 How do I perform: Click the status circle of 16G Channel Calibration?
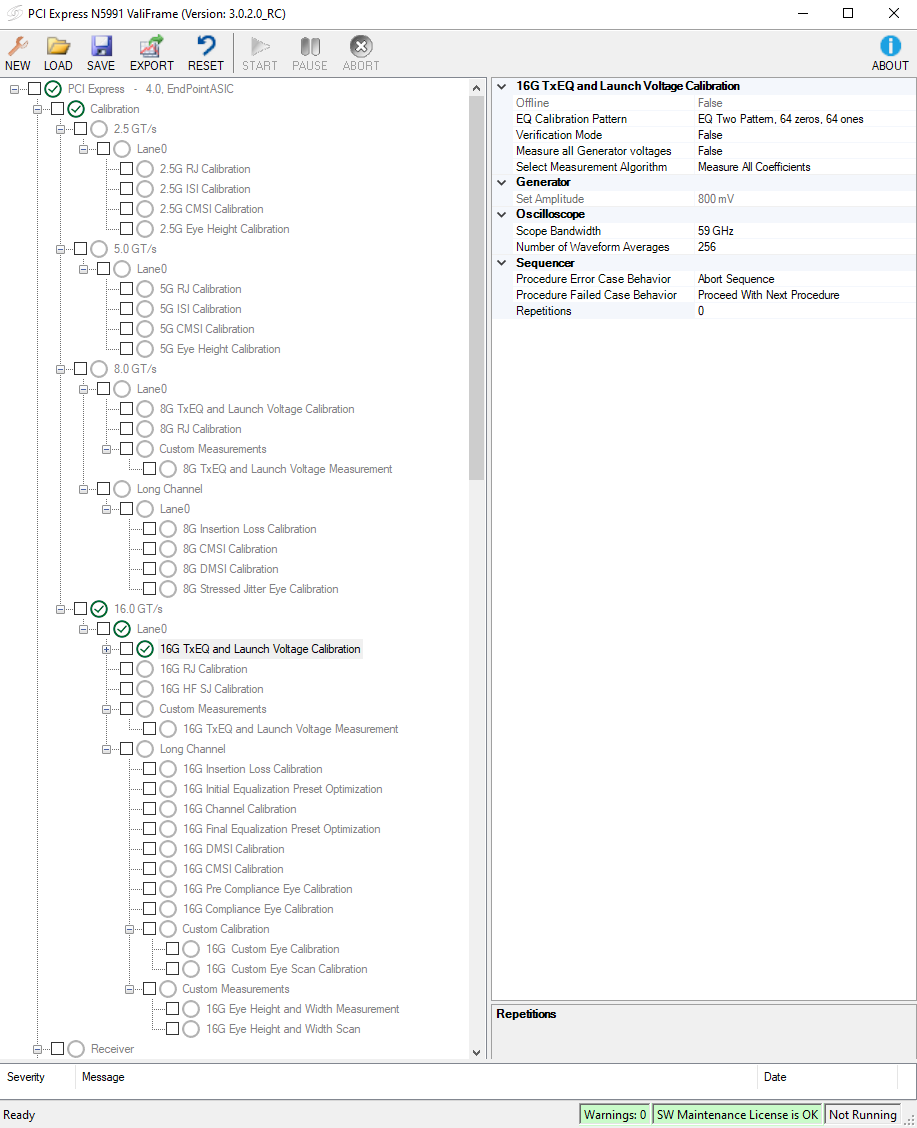click(168, 809)
